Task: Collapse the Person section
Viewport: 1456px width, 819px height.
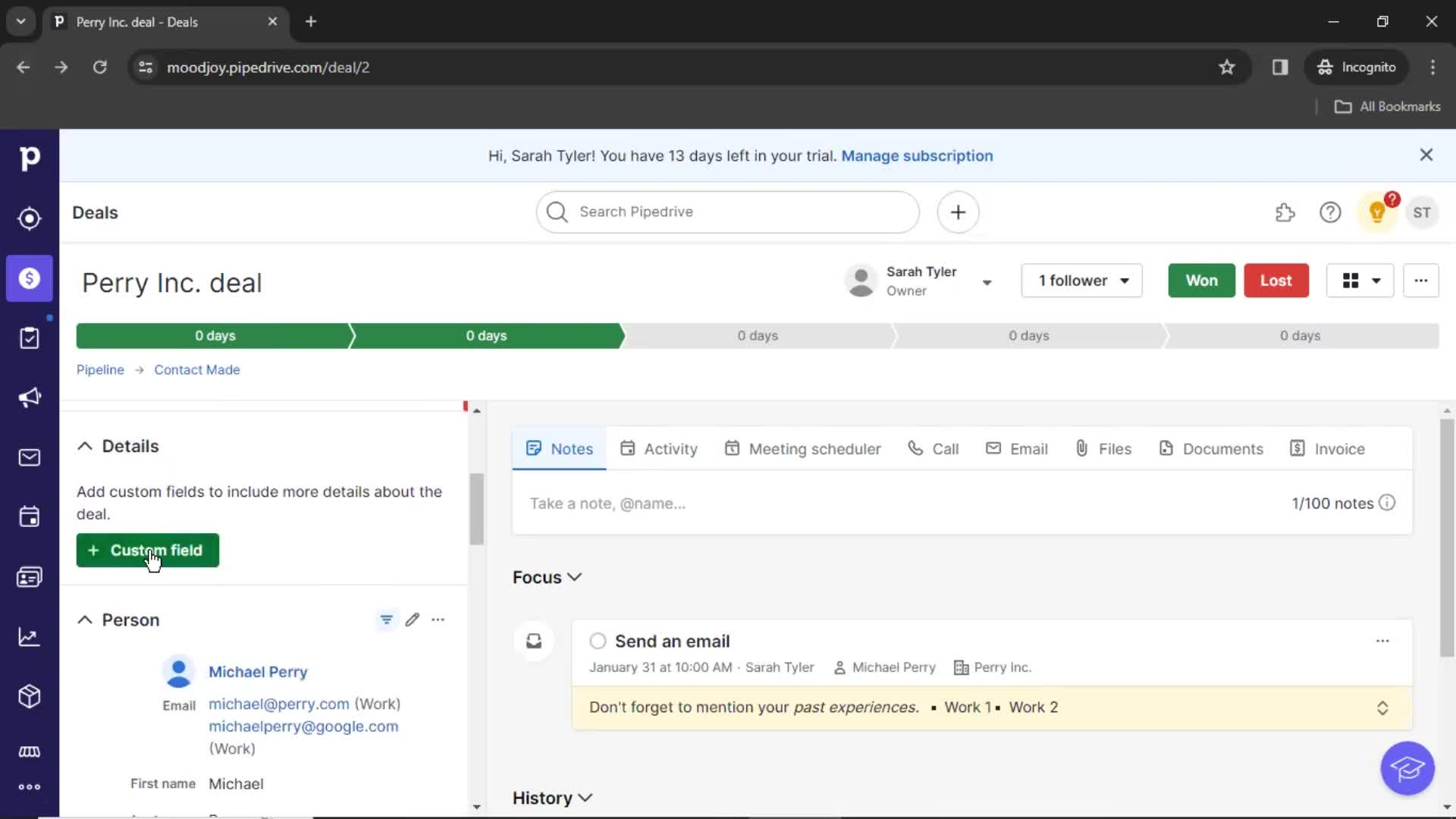Action: (85, 620)
